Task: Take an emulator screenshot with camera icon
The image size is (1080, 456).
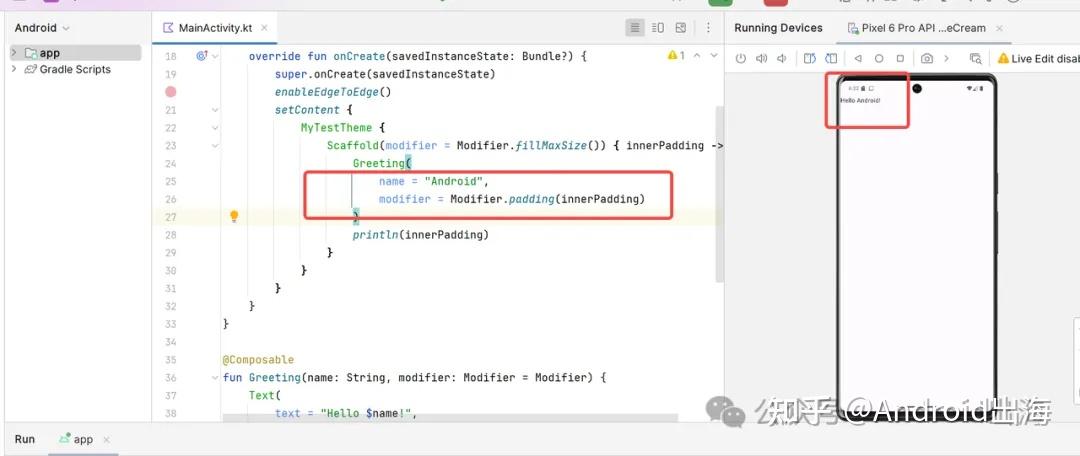Action: 927,59
